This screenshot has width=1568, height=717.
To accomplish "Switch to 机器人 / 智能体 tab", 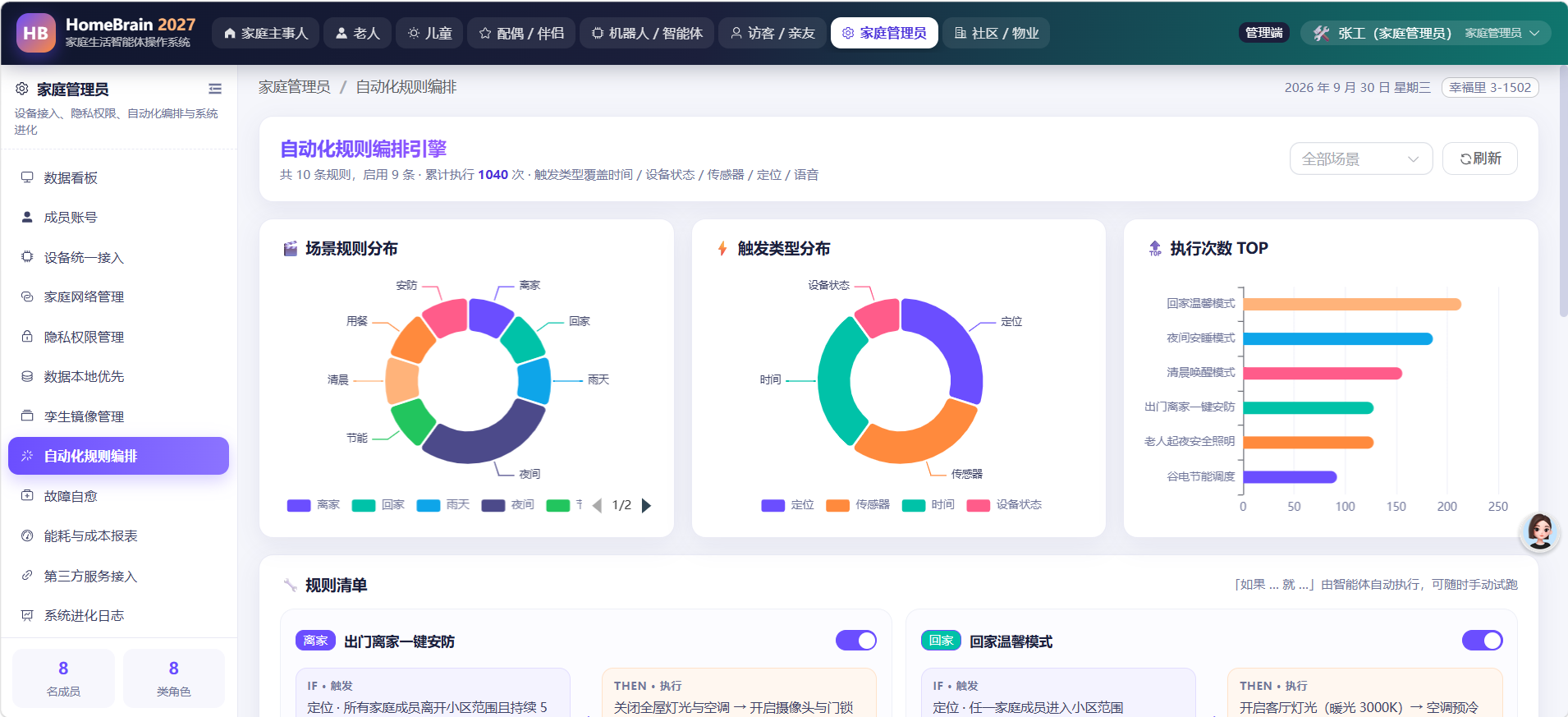I will point(647,33).
